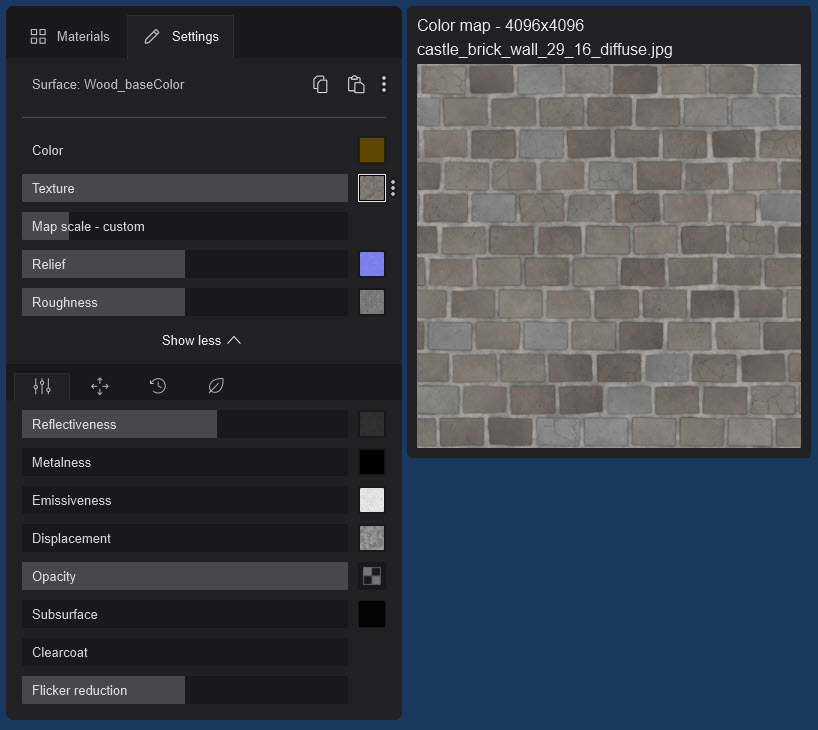Collapse options with Show less chevron
Viewport: 818px width, 730px height.
click(x=201, y=340)
